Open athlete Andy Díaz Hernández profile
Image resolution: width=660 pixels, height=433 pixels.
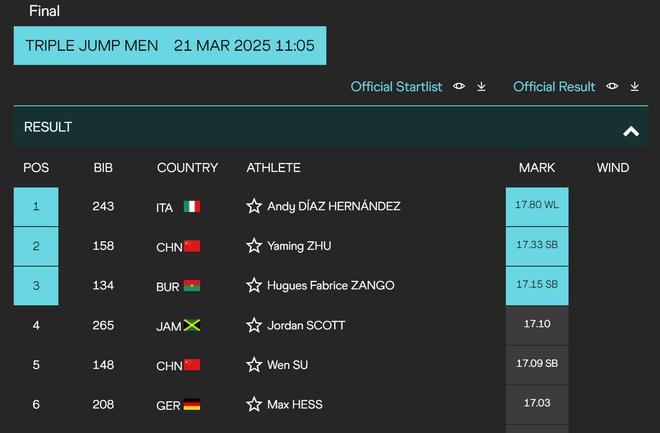[333, 206]
